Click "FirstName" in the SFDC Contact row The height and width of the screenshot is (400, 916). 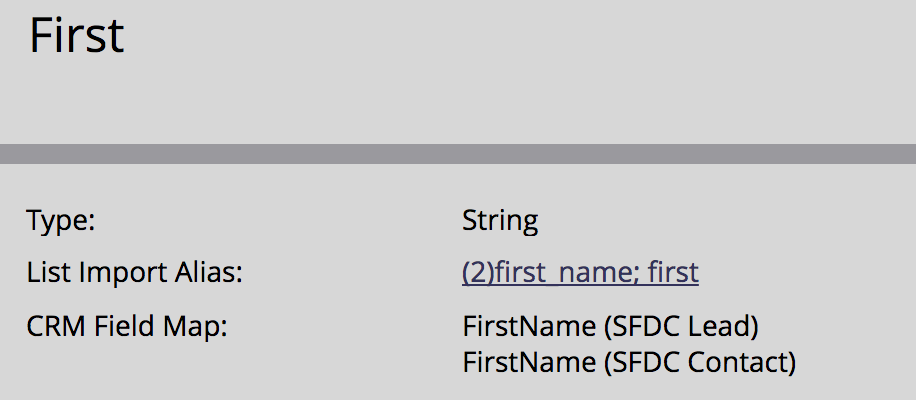coord(529,363)
